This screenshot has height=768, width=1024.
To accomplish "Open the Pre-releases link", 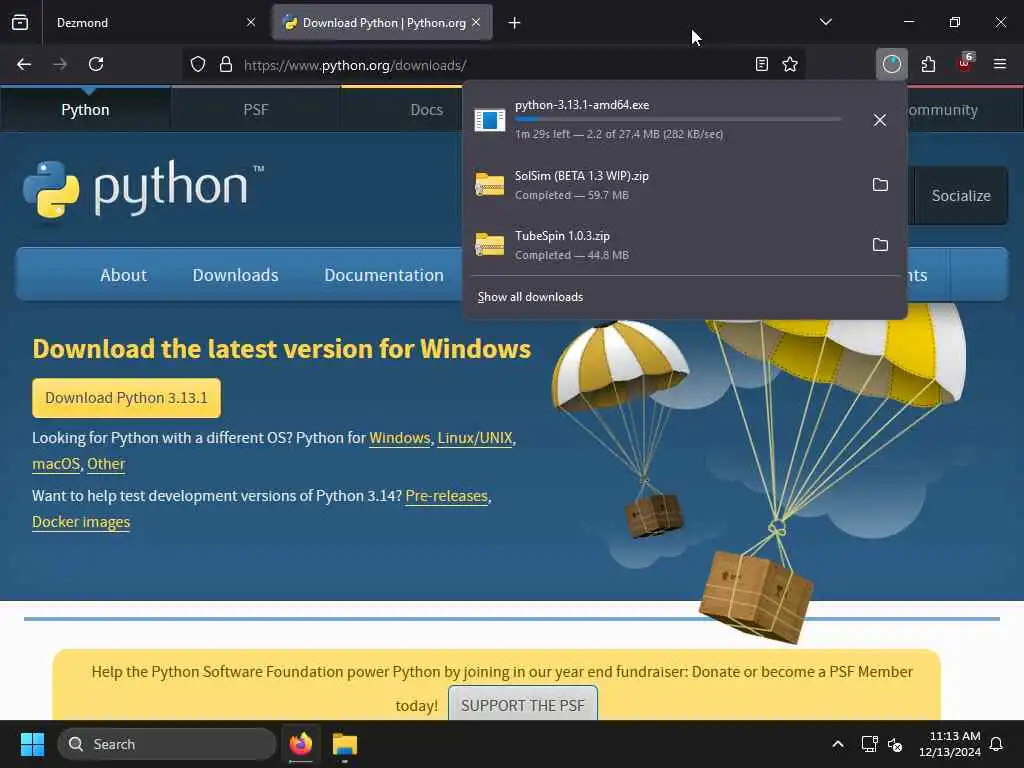I will pyautogui.click(x=447, y=496).
